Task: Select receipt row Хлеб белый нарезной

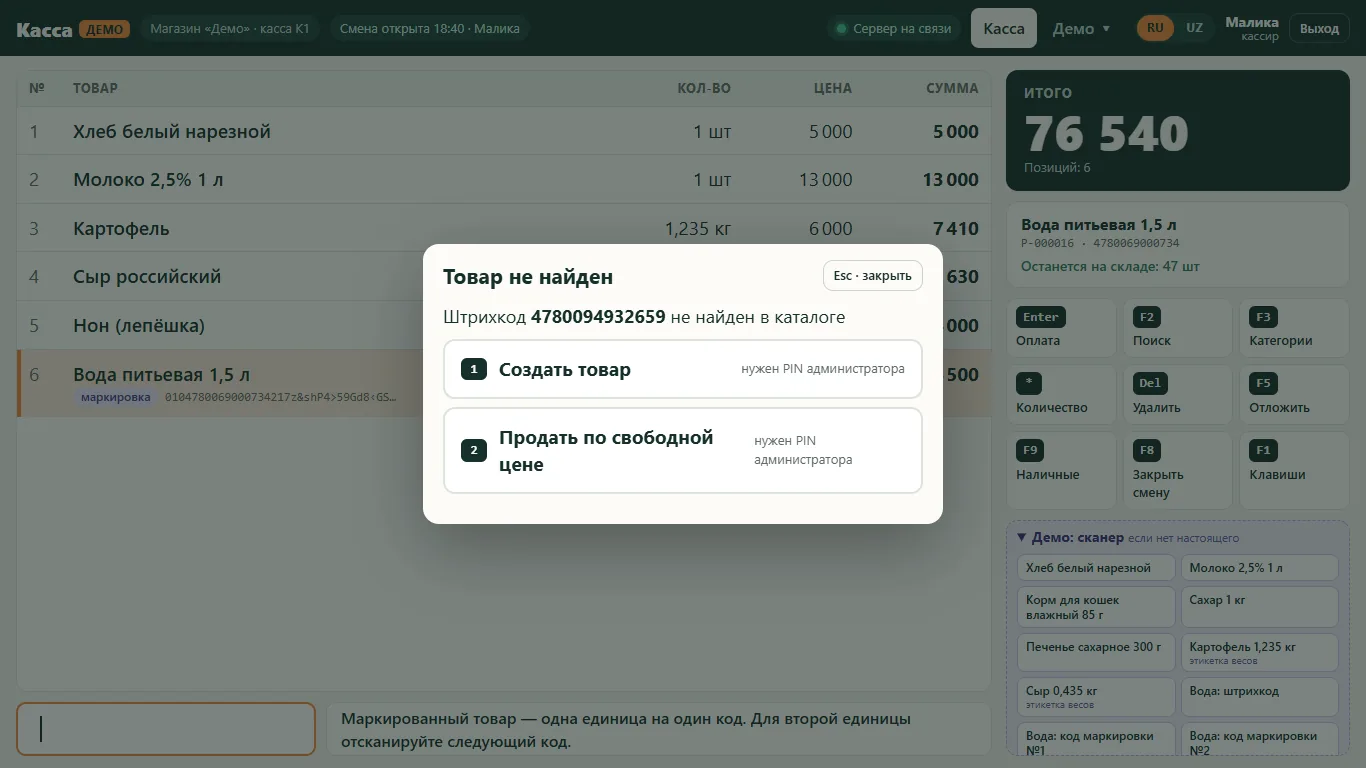Action: pyautogui.click(x=504, y=131)
